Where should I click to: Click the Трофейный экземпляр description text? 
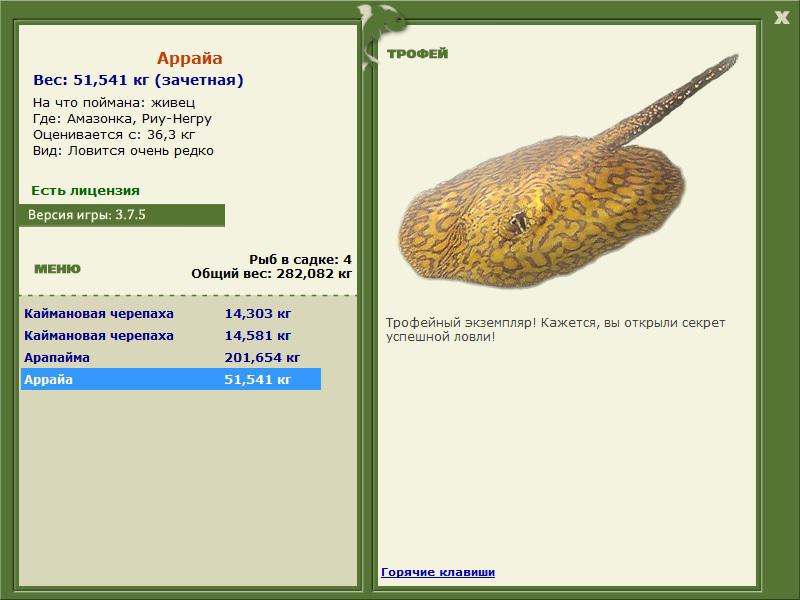click(555, 330)
